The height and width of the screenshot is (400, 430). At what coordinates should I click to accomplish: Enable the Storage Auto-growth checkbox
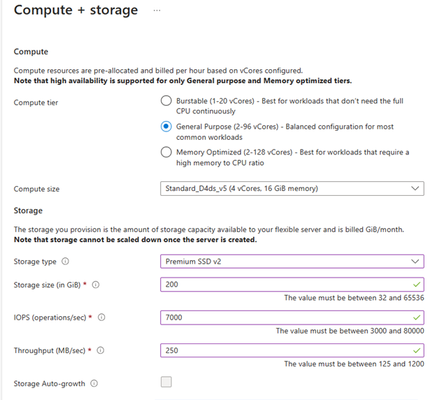pyautogui.click(x=166, y=382)
